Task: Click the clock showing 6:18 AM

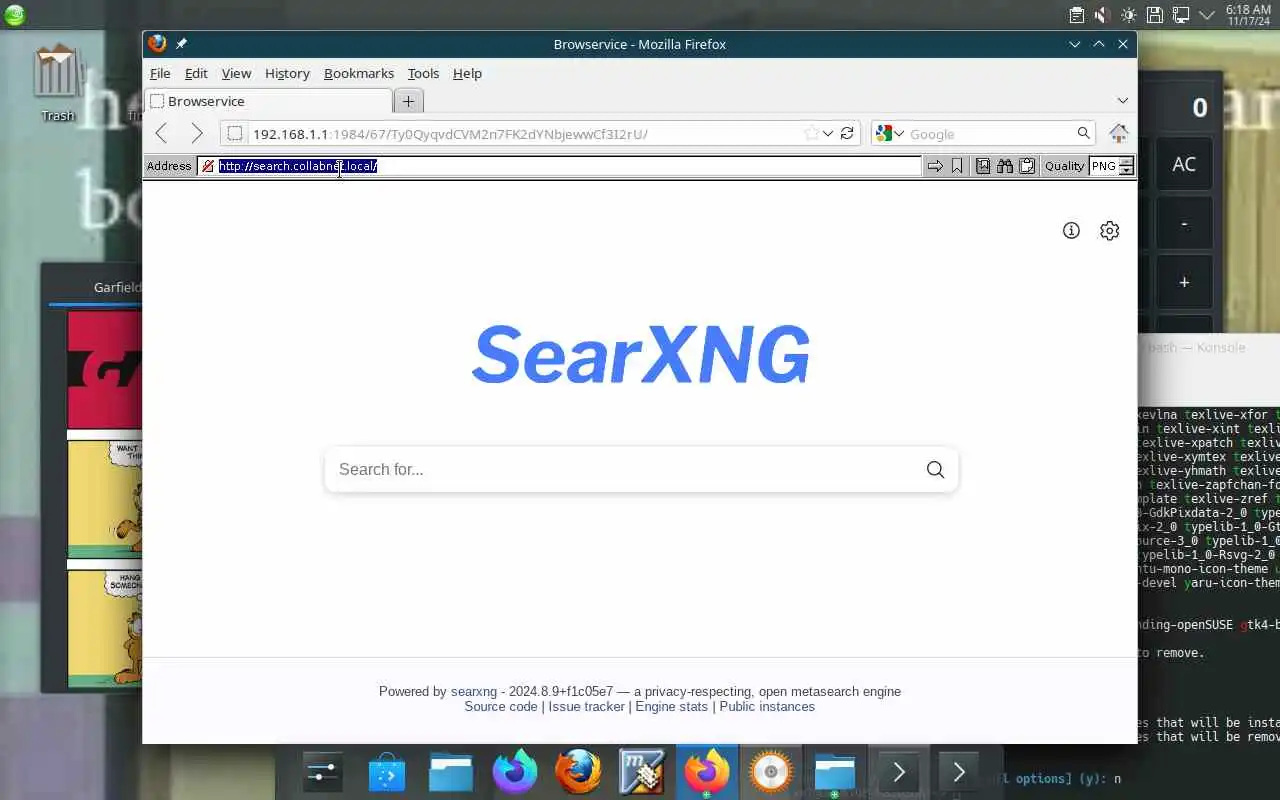Action: pyautogui.click(x=1248, y=14)
